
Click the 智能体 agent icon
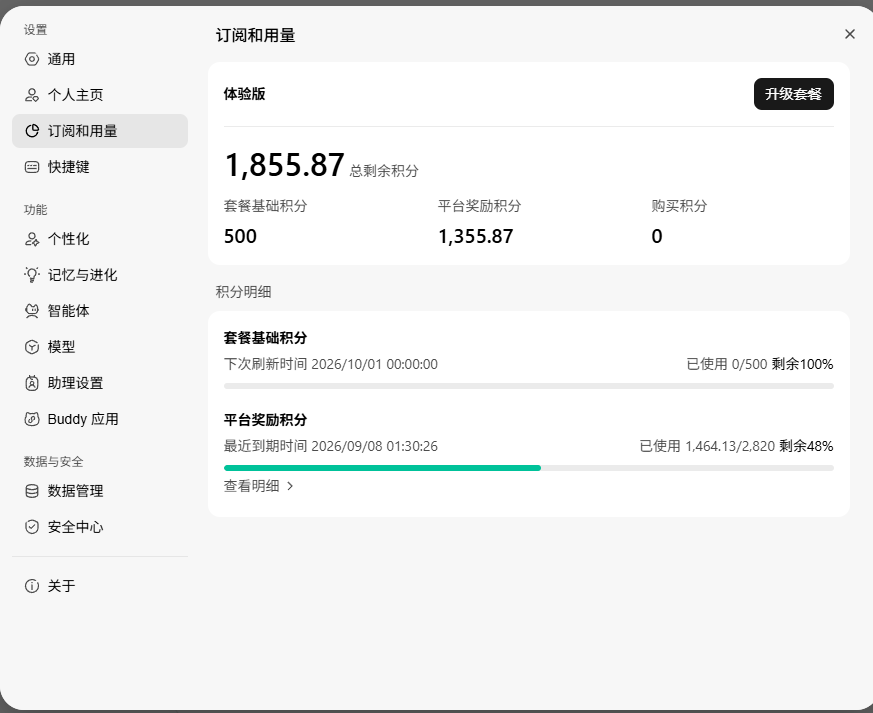coord(32,311)
